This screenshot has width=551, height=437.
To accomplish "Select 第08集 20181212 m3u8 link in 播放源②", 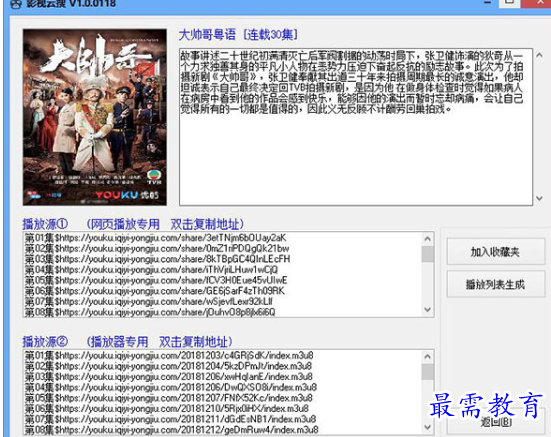I will (171, 429).
